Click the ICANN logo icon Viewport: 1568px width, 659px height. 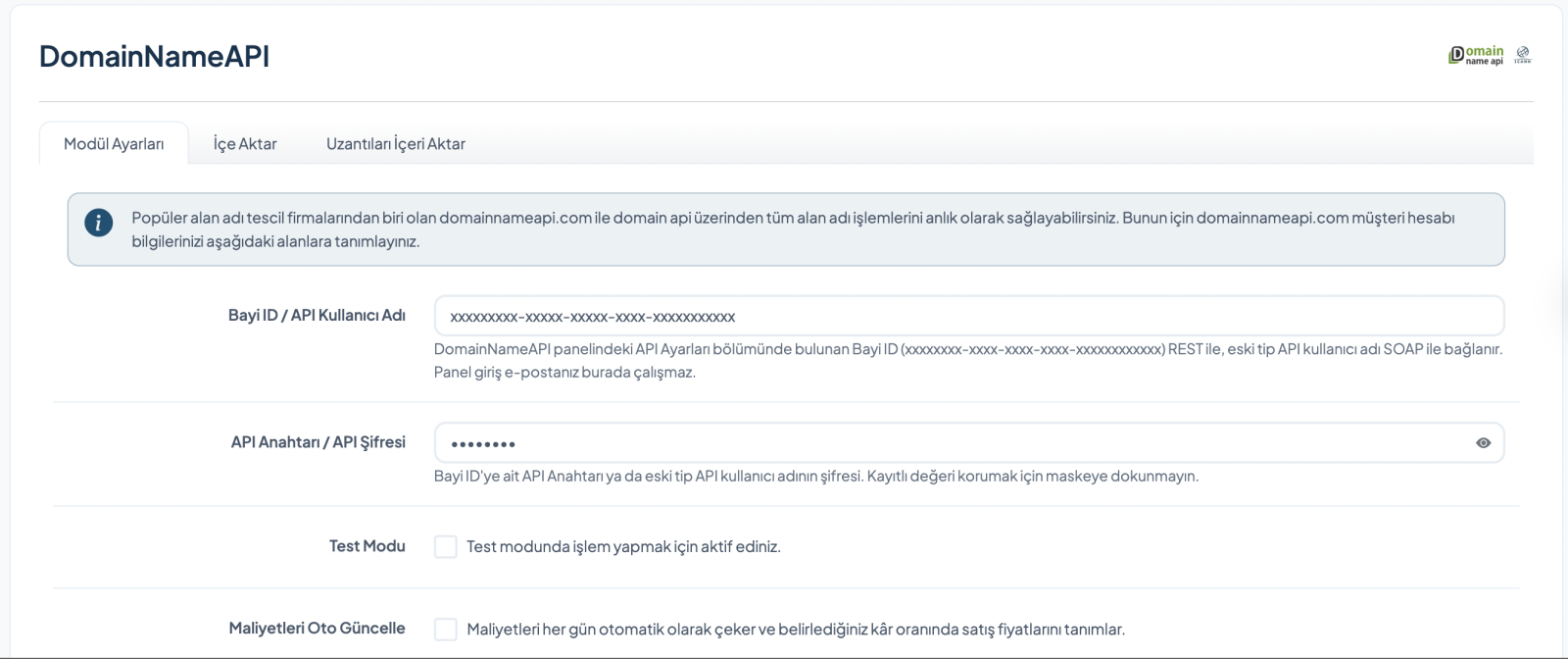click(1523, 54)
